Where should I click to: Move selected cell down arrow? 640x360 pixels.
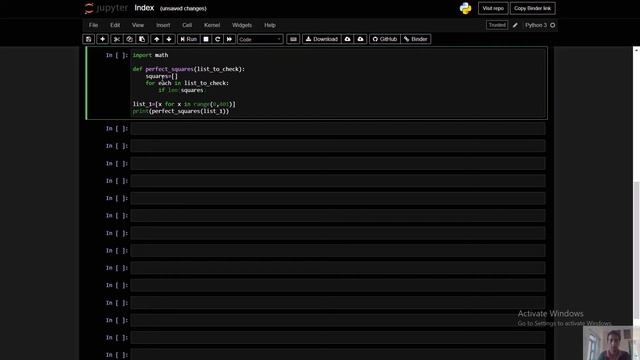click(x=169, y=39)
